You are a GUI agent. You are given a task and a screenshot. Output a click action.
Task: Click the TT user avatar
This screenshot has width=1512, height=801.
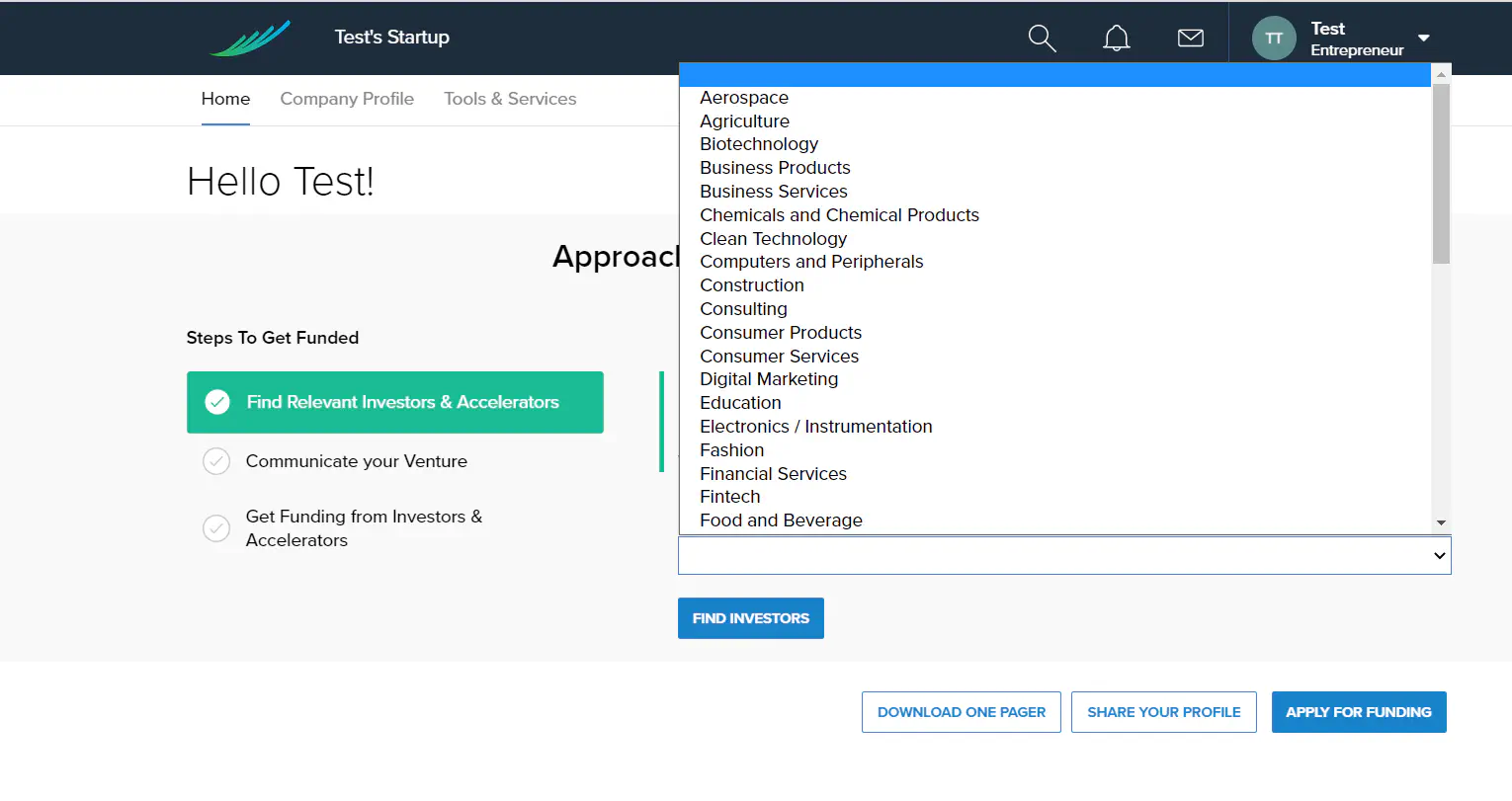click(1273, 39)
